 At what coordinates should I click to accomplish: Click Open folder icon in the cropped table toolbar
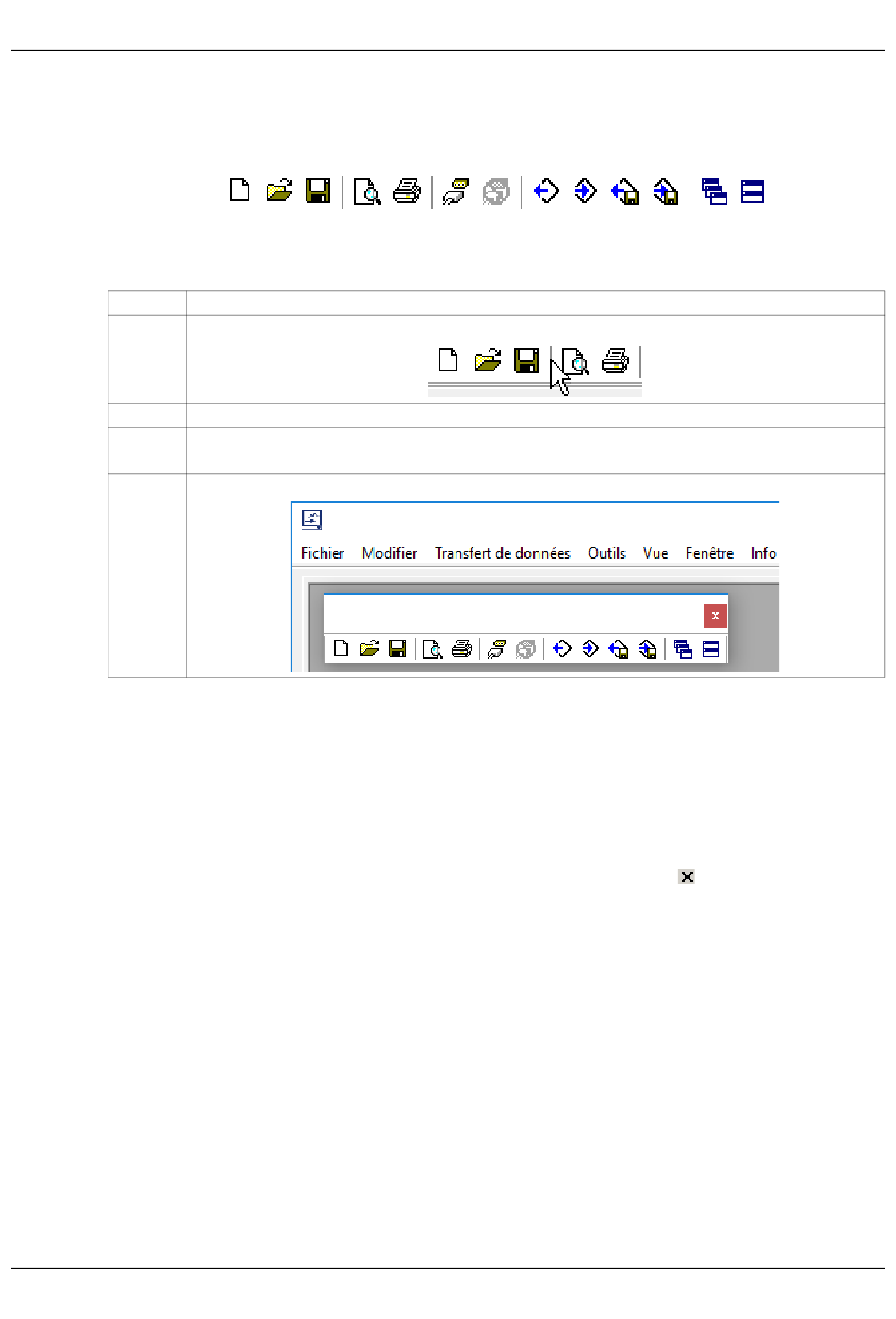tap(488, 359)
